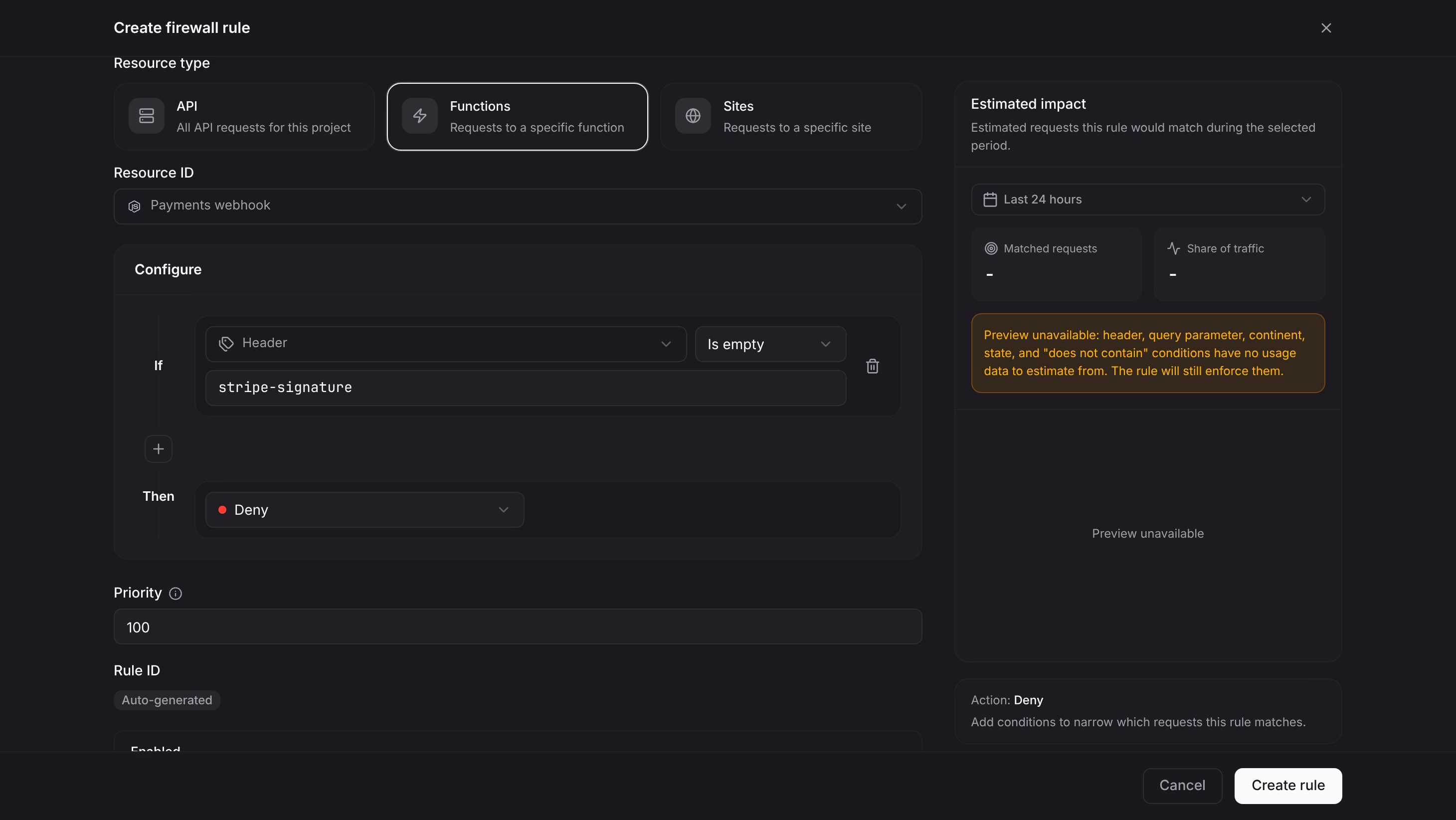Click the Matched requests stat card
Viewport: 1456px width, 820px height.
[1056, 264]
